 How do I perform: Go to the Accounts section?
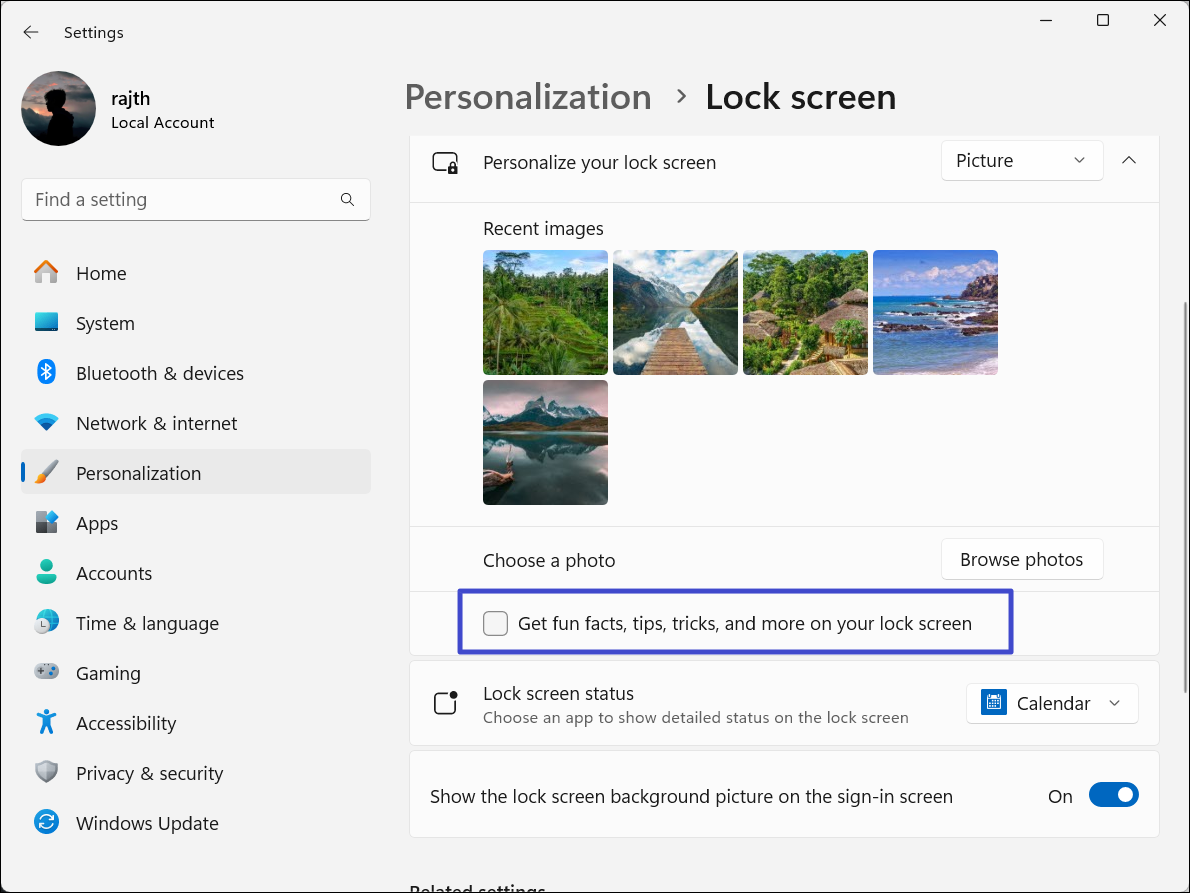point(114,573)
